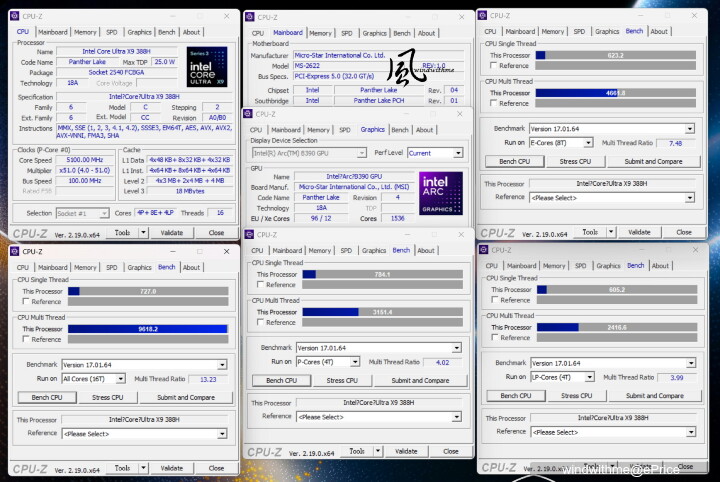Screen dimensions: 720x482
Task: Open Reference Please Select dropdown in All Cores window
Action: (x=144, y=434)
